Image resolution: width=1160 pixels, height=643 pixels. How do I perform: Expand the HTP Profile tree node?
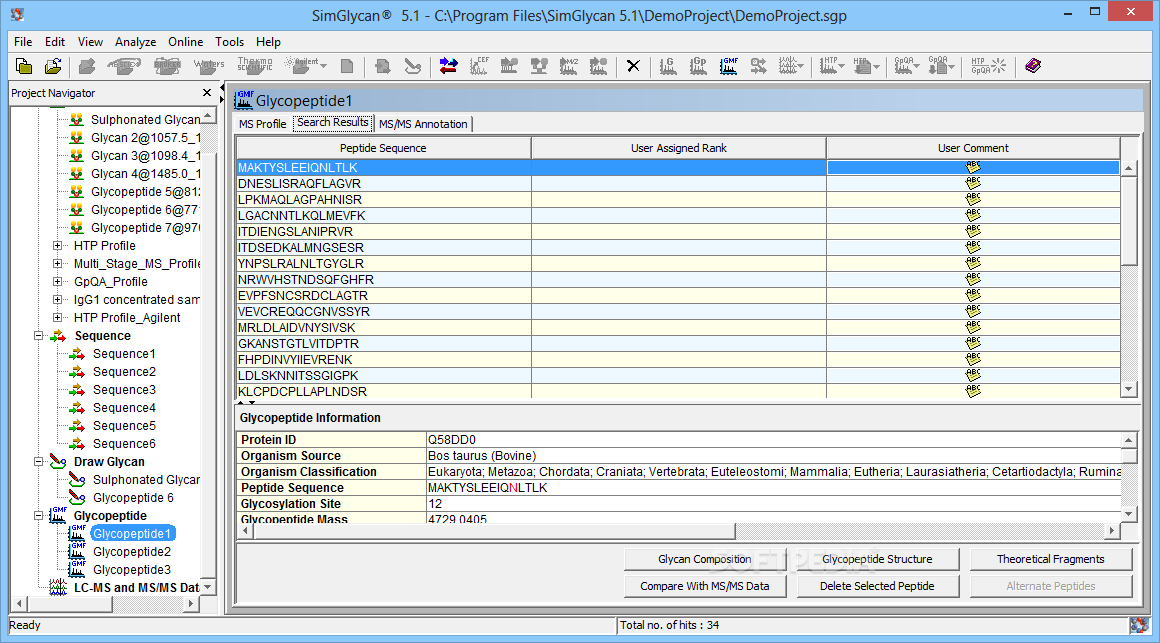click(x=58, y=246)
